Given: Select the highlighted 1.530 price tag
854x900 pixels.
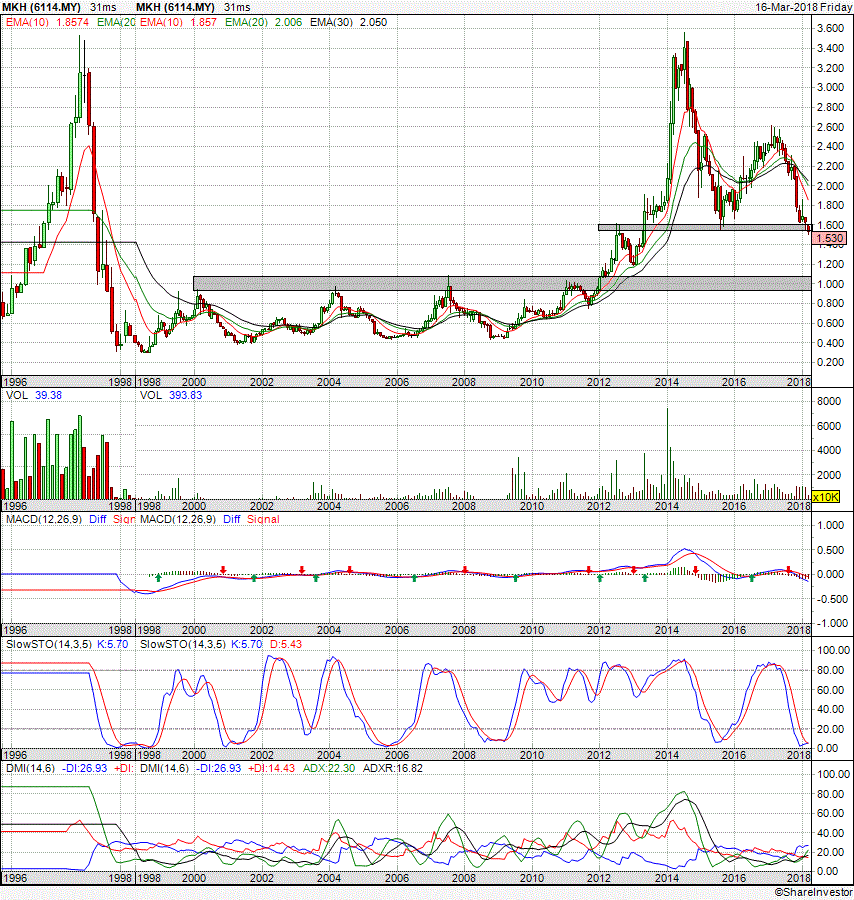Looking at the screenshot, I should point(831,239).
